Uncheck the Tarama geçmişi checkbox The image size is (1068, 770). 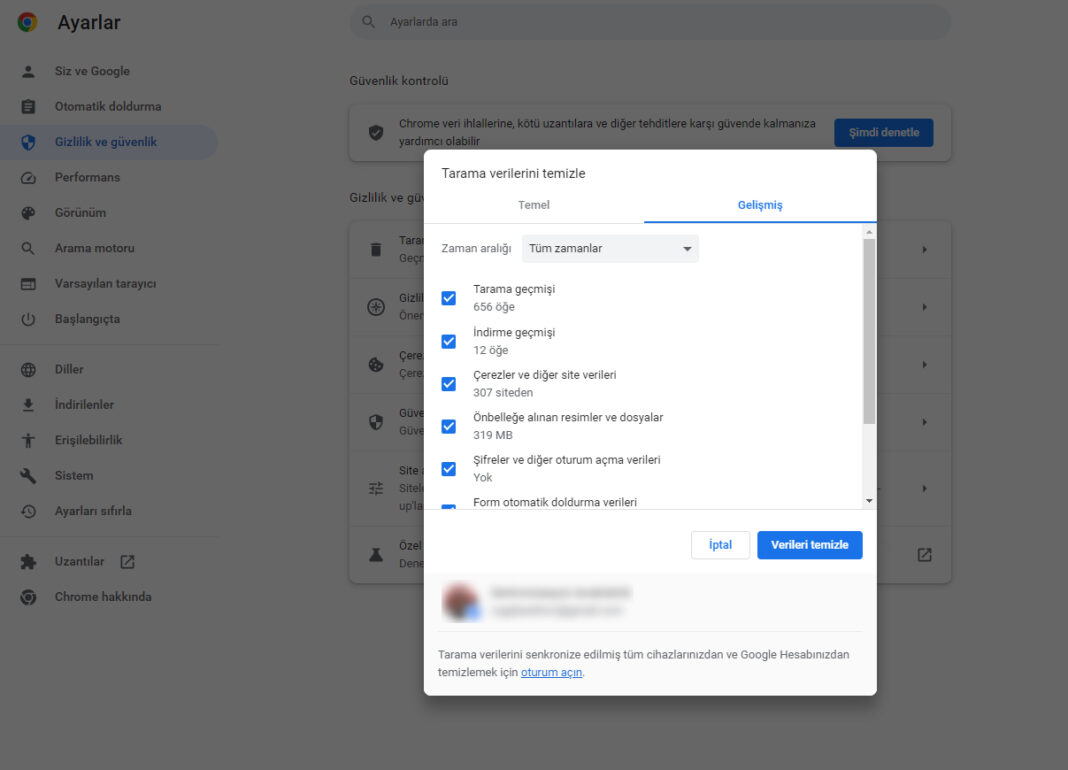pyautogui.click(x=448, y=297)
